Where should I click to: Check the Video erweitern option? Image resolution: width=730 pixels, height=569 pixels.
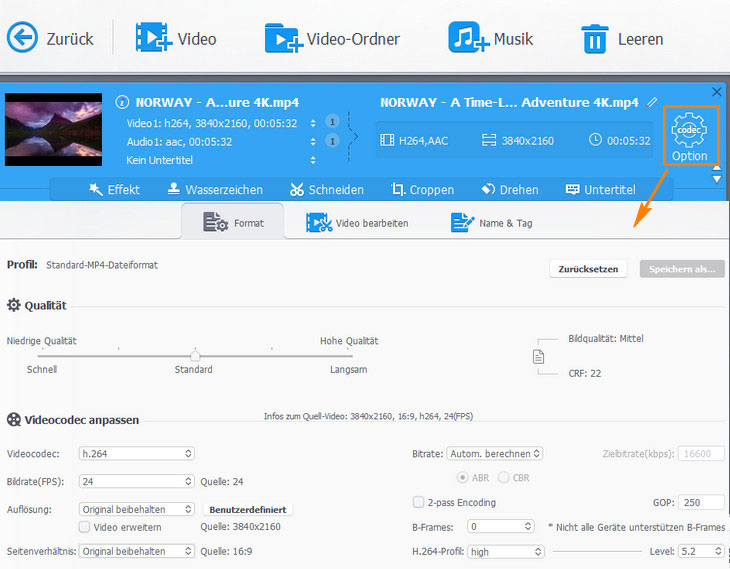85,526
